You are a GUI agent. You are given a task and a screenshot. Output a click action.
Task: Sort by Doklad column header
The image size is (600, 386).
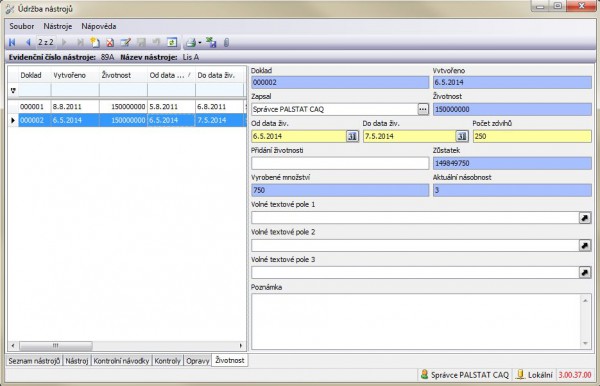click(x=34, y=75)
